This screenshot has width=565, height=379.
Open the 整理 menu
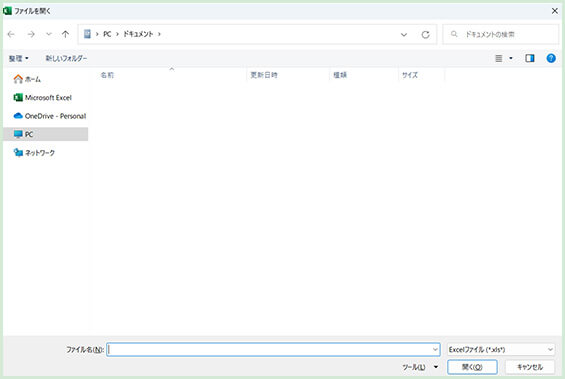point(19,58)
